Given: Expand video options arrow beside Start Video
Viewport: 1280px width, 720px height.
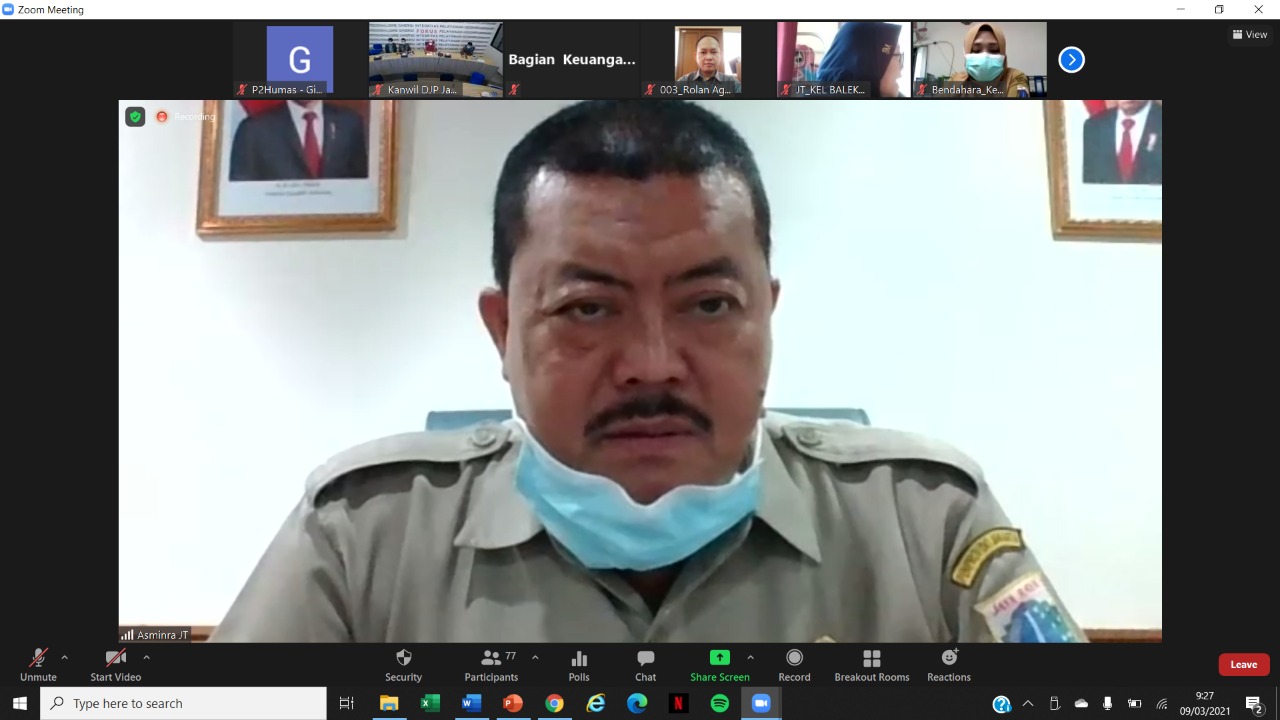Looking at the screenshot, I should click(146, 657).
